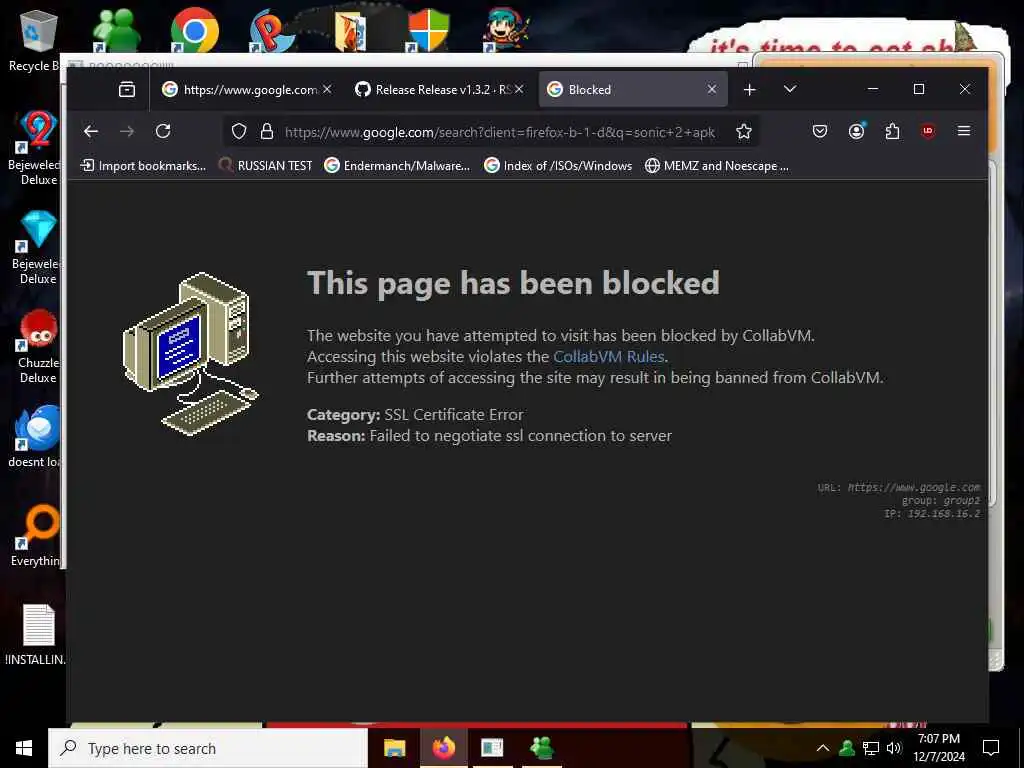The image size is (1024, 768).
Task: Go back to the previous page
Action: 91,131
